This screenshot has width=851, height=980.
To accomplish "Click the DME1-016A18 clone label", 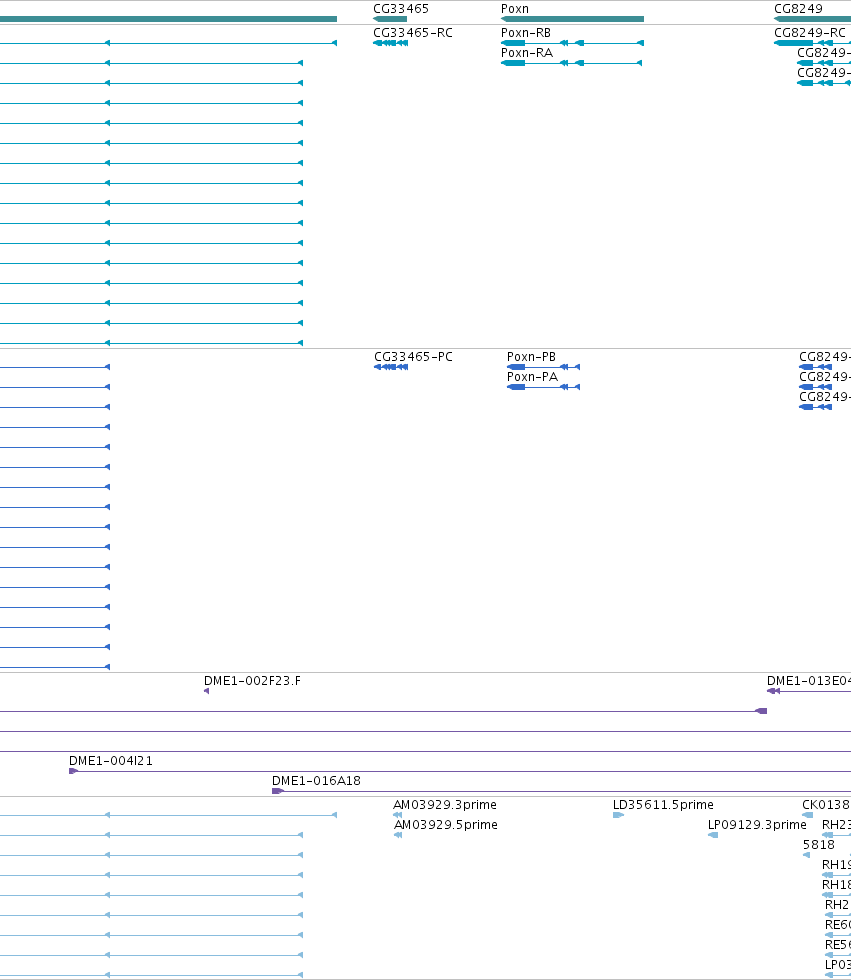I will 316,781.
